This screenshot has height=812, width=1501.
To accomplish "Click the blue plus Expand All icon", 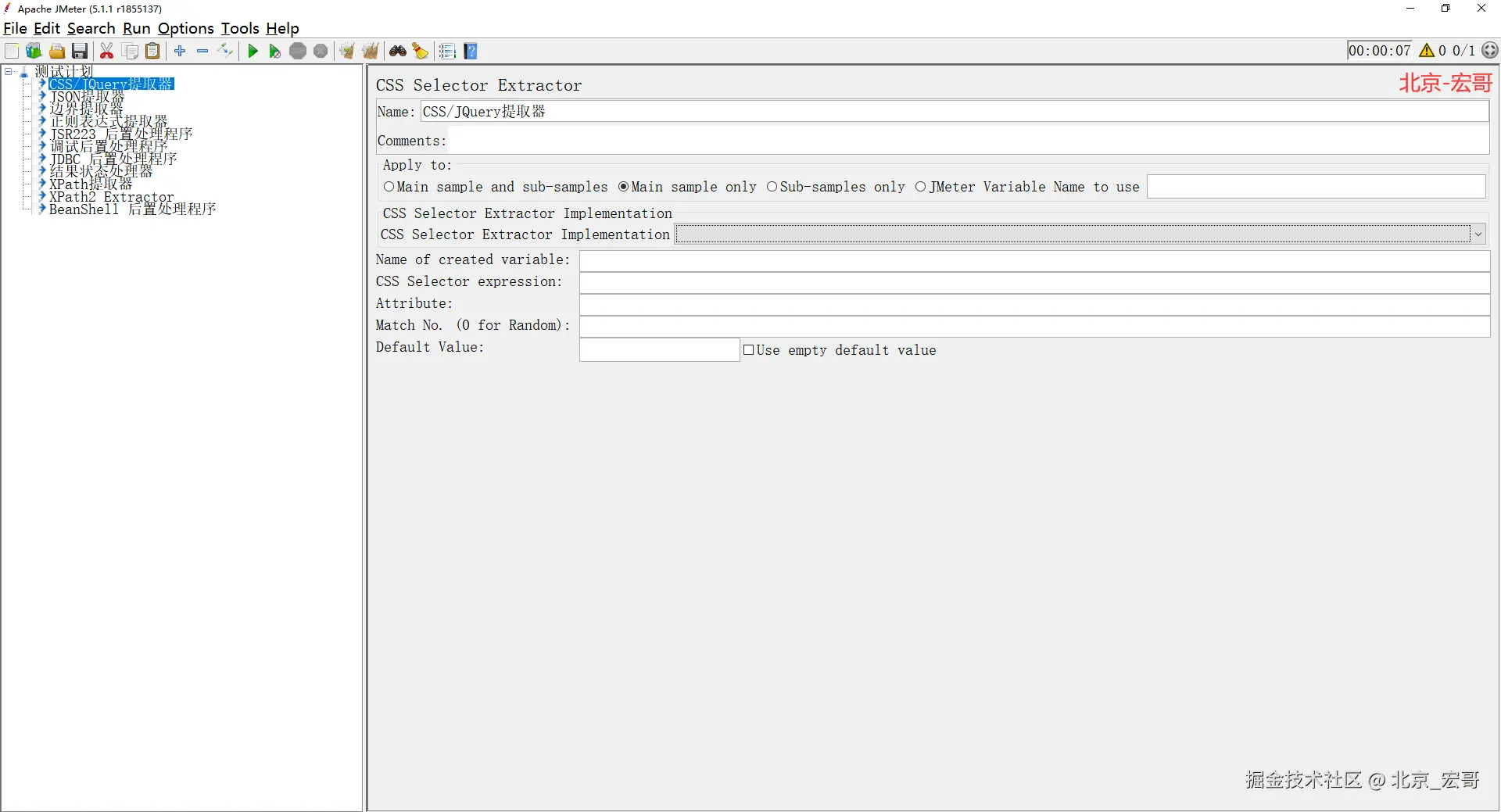I will coord(180,51).
